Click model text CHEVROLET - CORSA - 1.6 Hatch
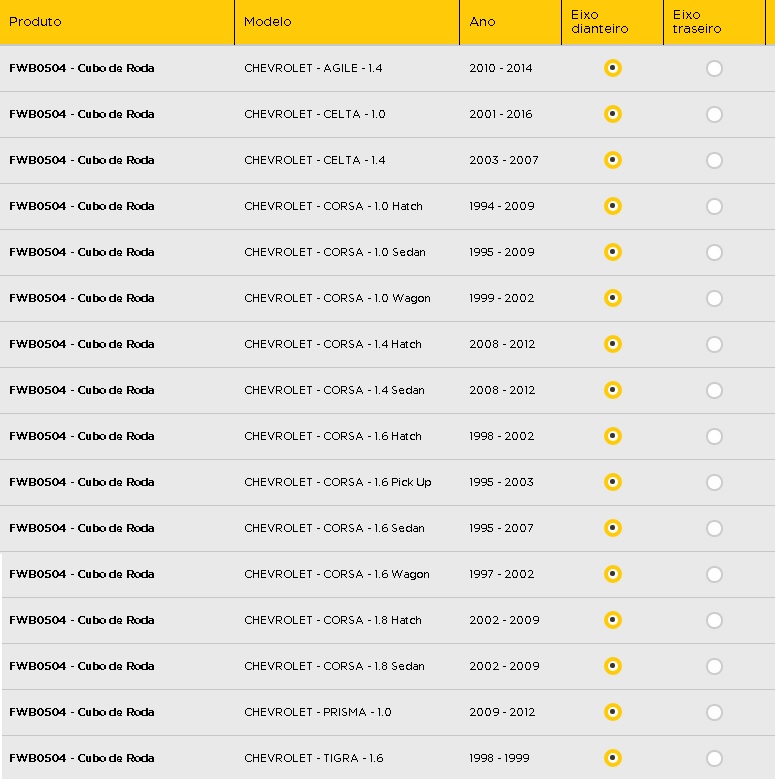 coord(333,436)
